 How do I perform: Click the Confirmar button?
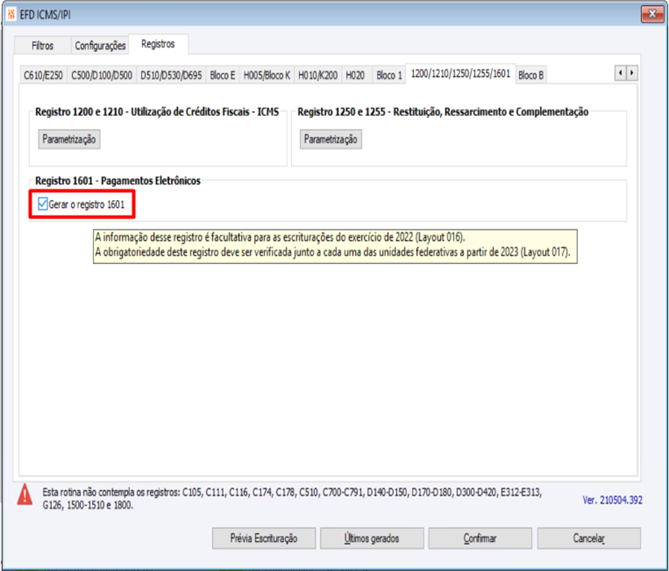(x=480, y=538)
